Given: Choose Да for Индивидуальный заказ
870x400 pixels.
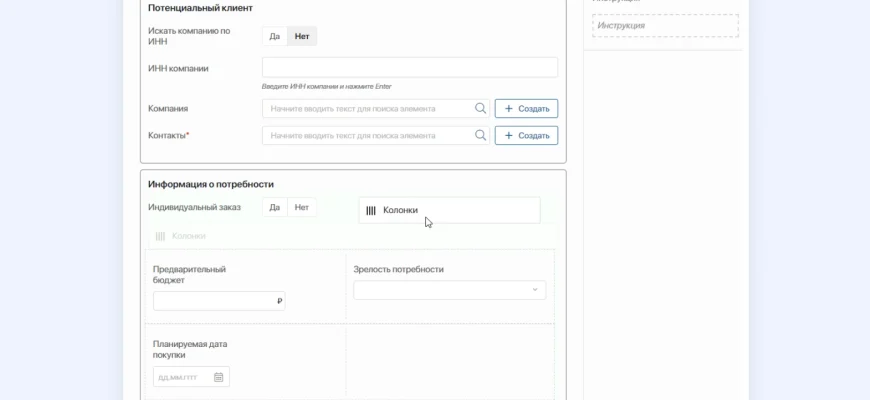Looking at the screenshot, I should pyautogui.click(x=274, y=207).
